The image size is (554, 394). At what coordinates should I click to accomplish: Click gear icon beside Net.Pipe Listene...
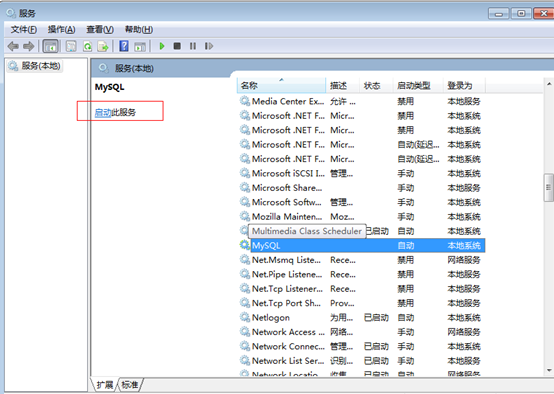pyautogui.click(x=244, y=274)
